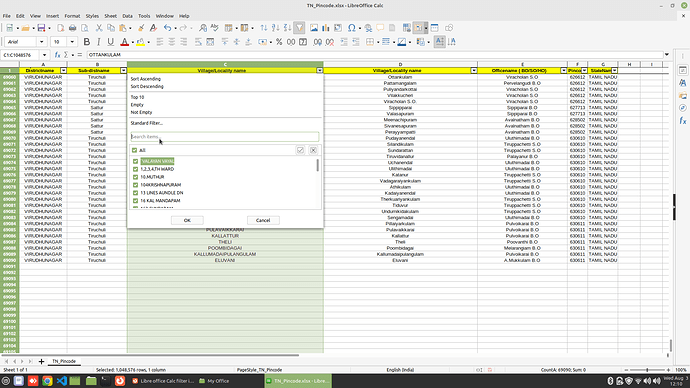Image resolution: width=690 pixels, height=388 pixels.
Task: Click the Cancel button in filter popup
Action: (263, 220)
